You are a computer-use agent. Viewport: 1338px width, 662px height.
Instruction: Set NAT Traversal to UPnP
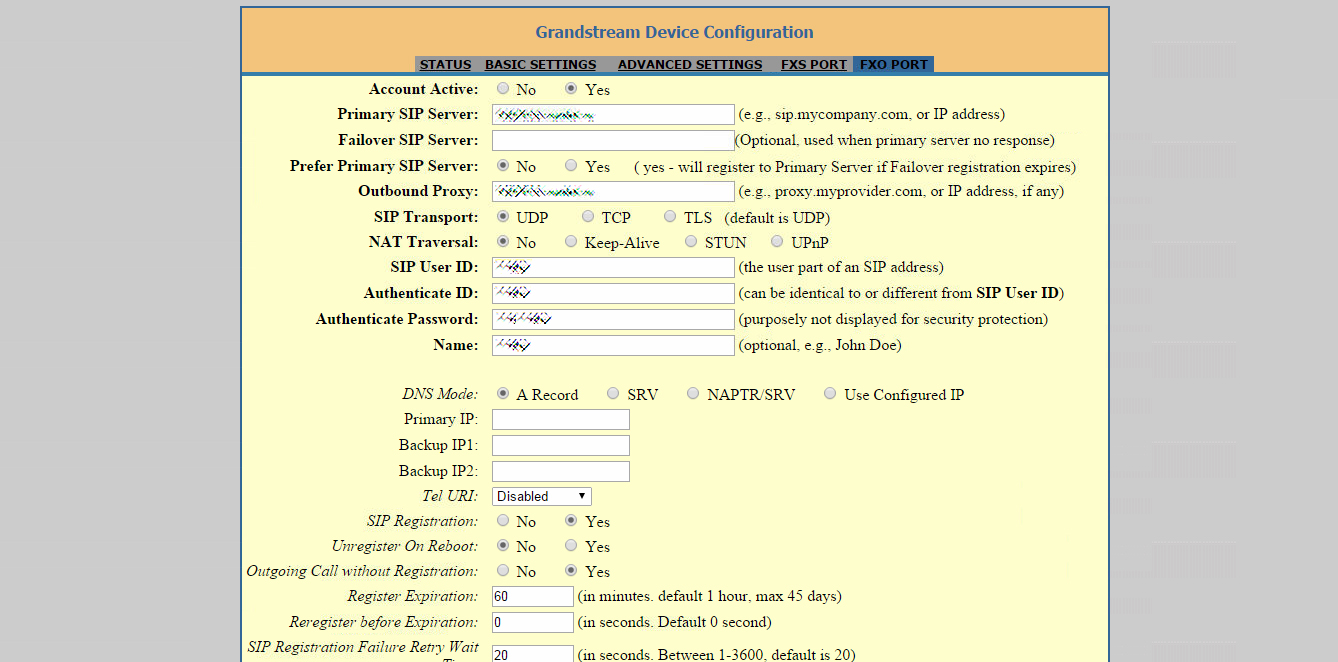click(x=777, y=242)
